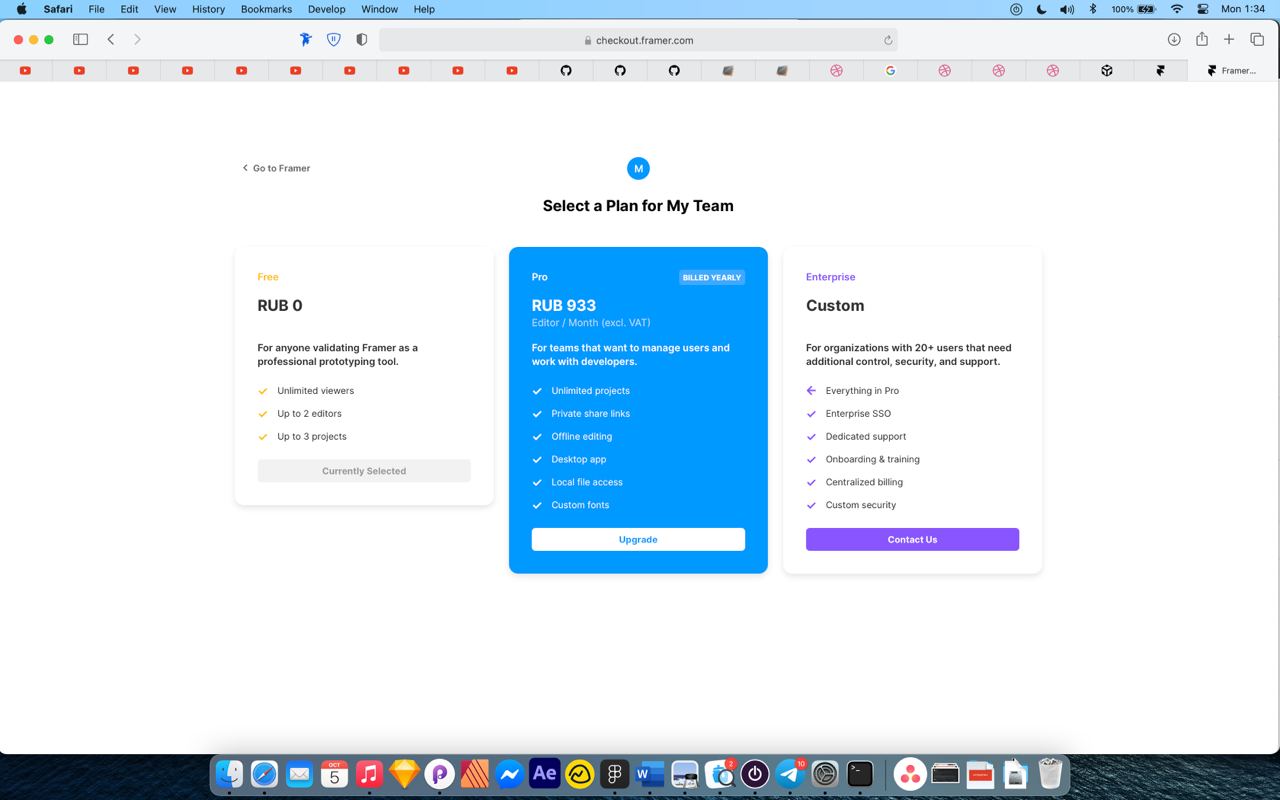
Task: Open the Apple menu
Action: [21, 9]
